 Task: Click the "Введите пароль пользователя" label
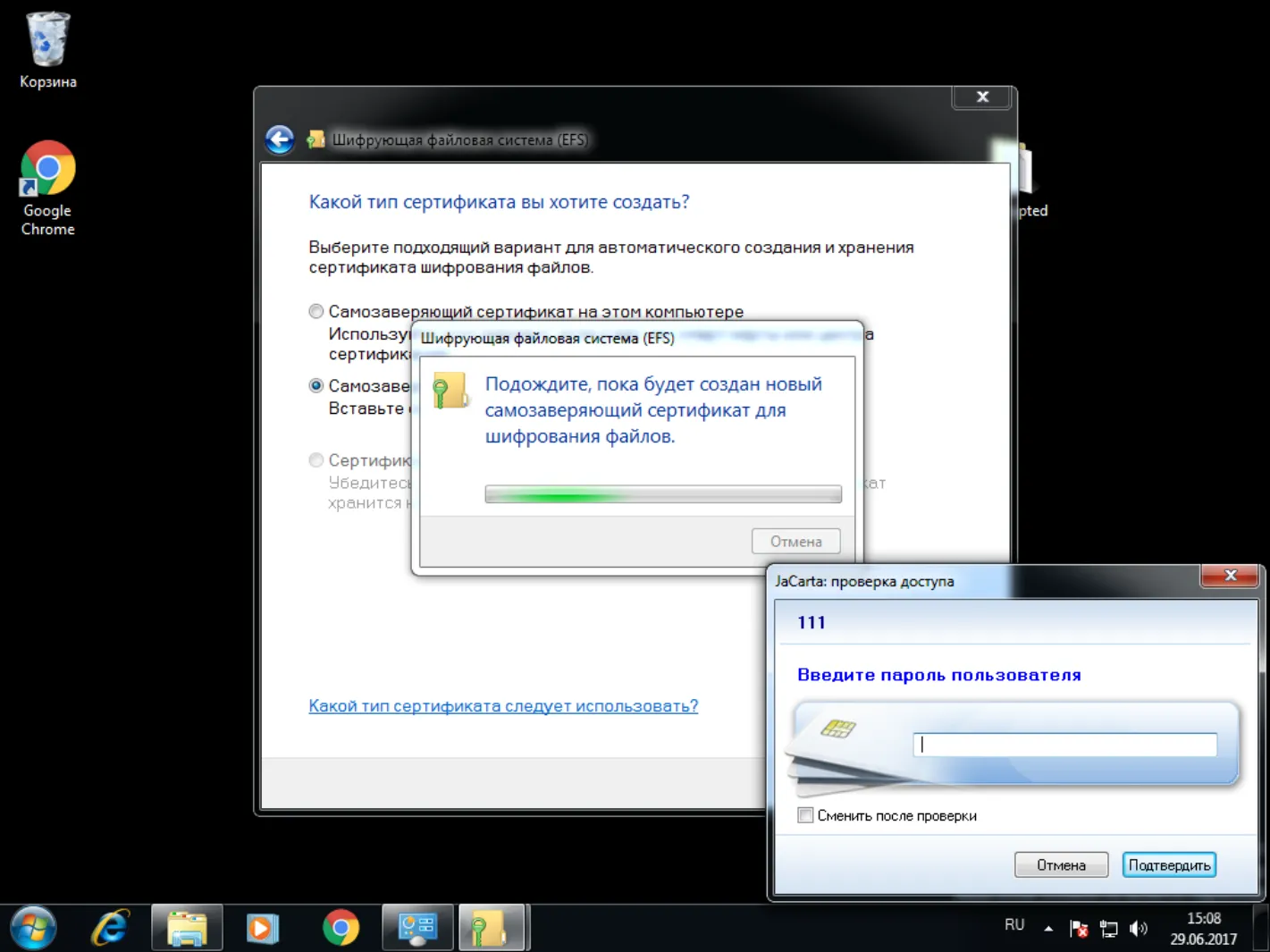coord(939,675)
